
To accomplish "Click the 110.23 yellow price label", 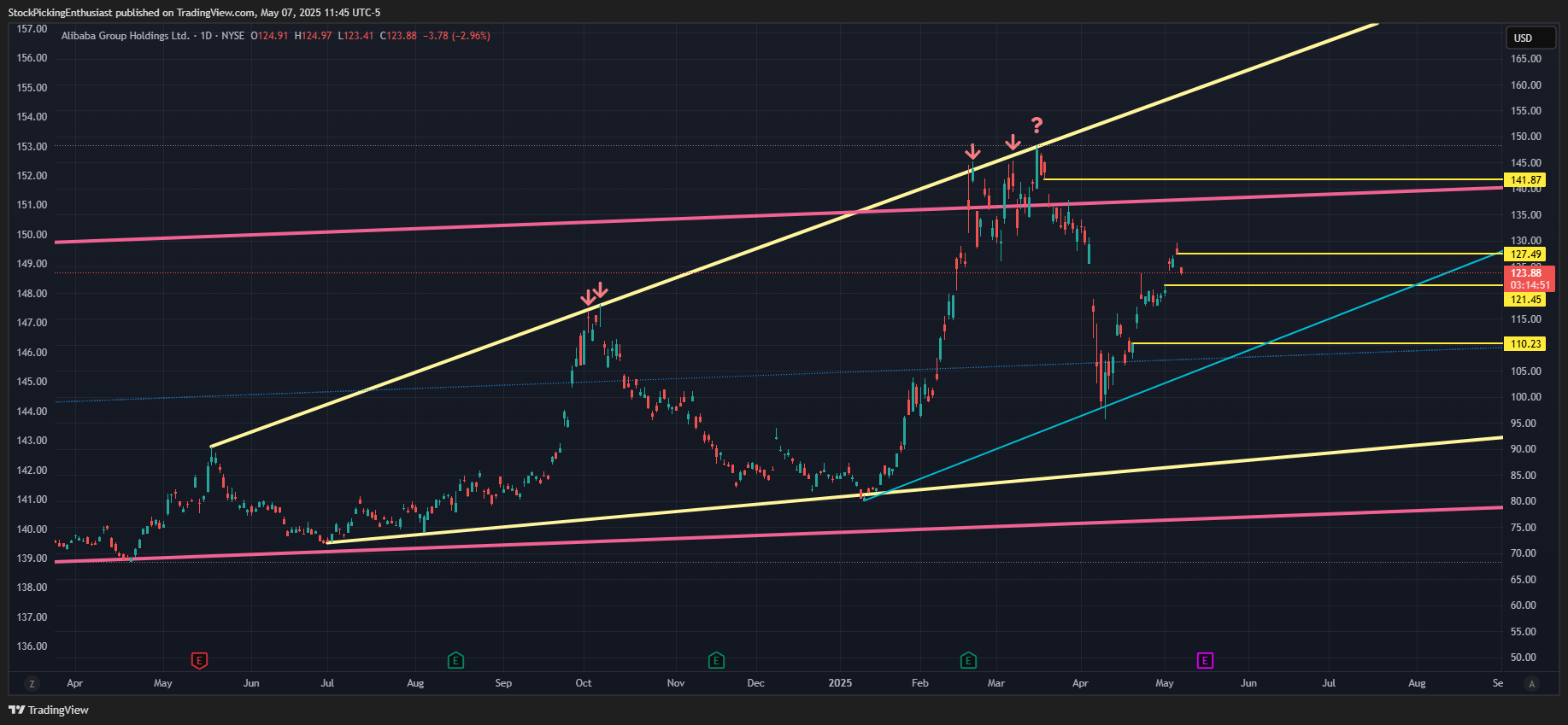I will [1525, 344].
